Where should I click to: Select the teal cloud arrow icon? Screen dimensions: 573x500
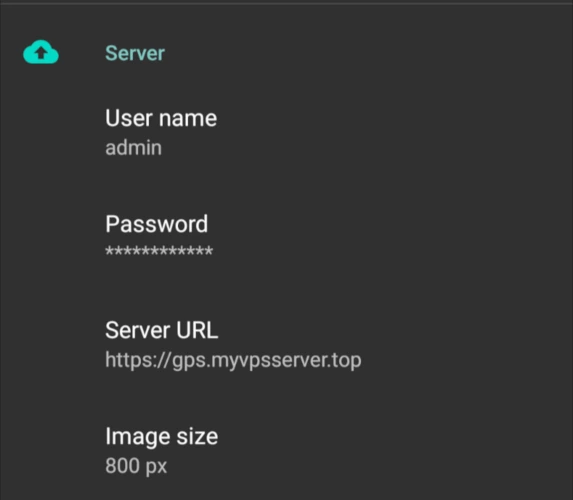(x=41, y=52)
